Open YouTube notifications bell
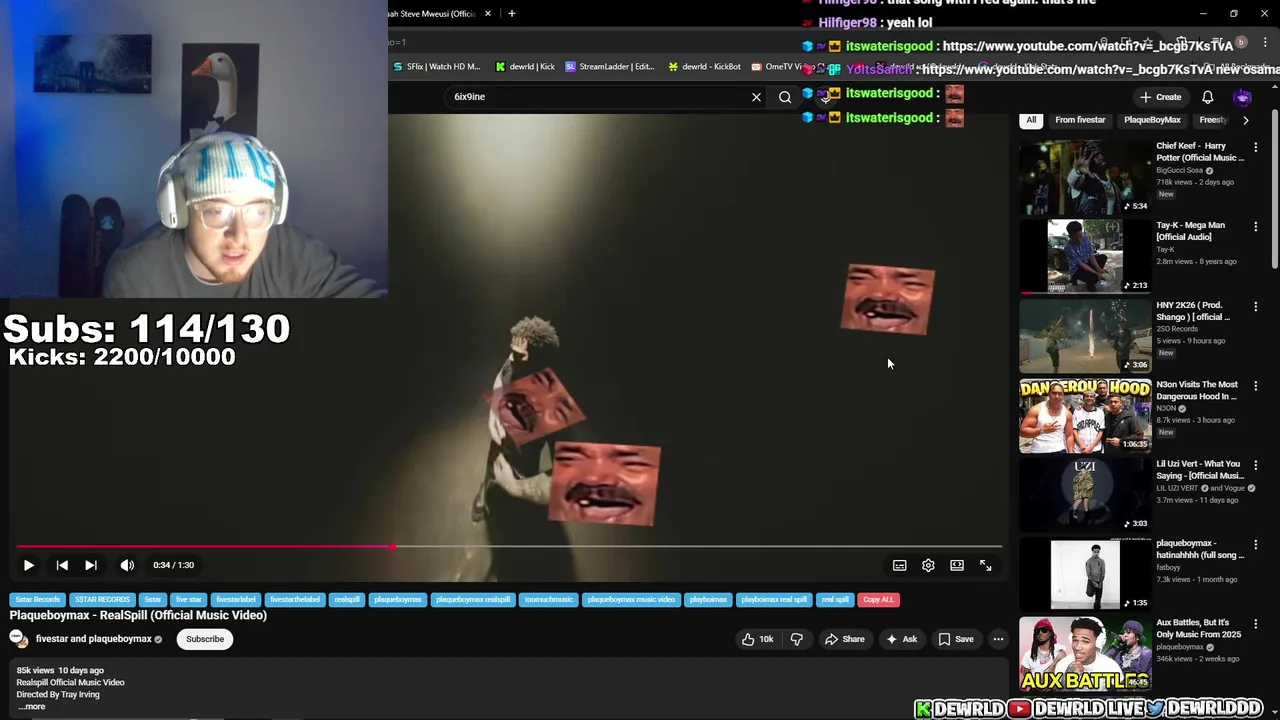This screenshot has height=720, width=1280. coord(1207,97)
